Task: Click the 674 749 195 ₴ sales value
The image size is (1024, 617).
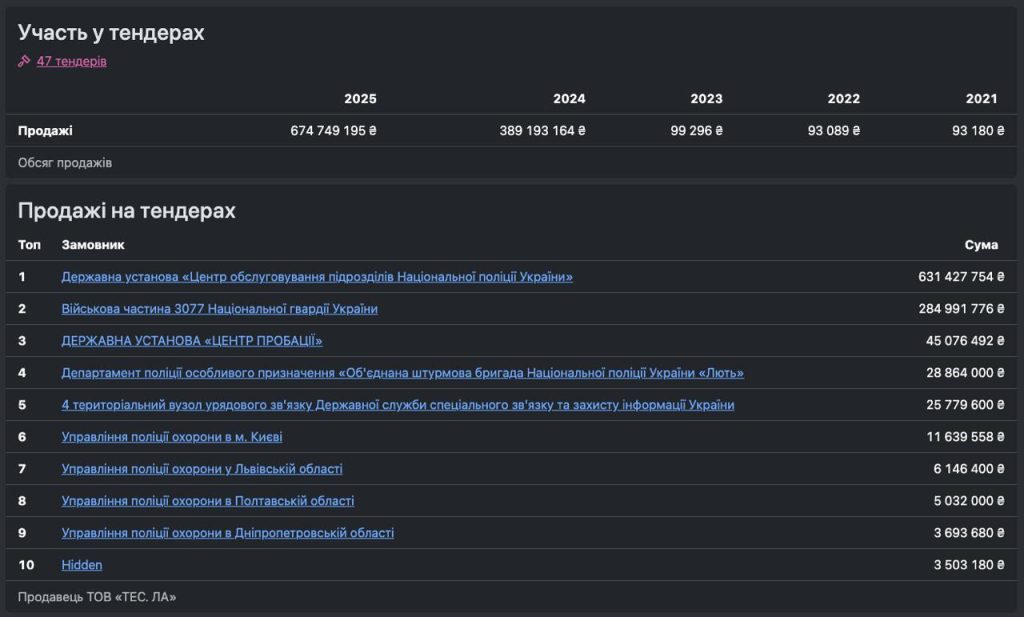Action: [333, 131]
